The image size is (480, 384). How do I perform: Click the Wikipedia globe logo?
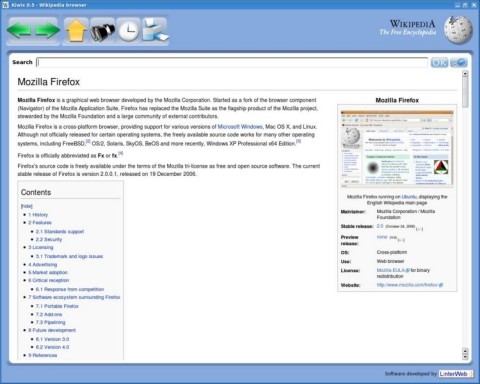point(459,30)
